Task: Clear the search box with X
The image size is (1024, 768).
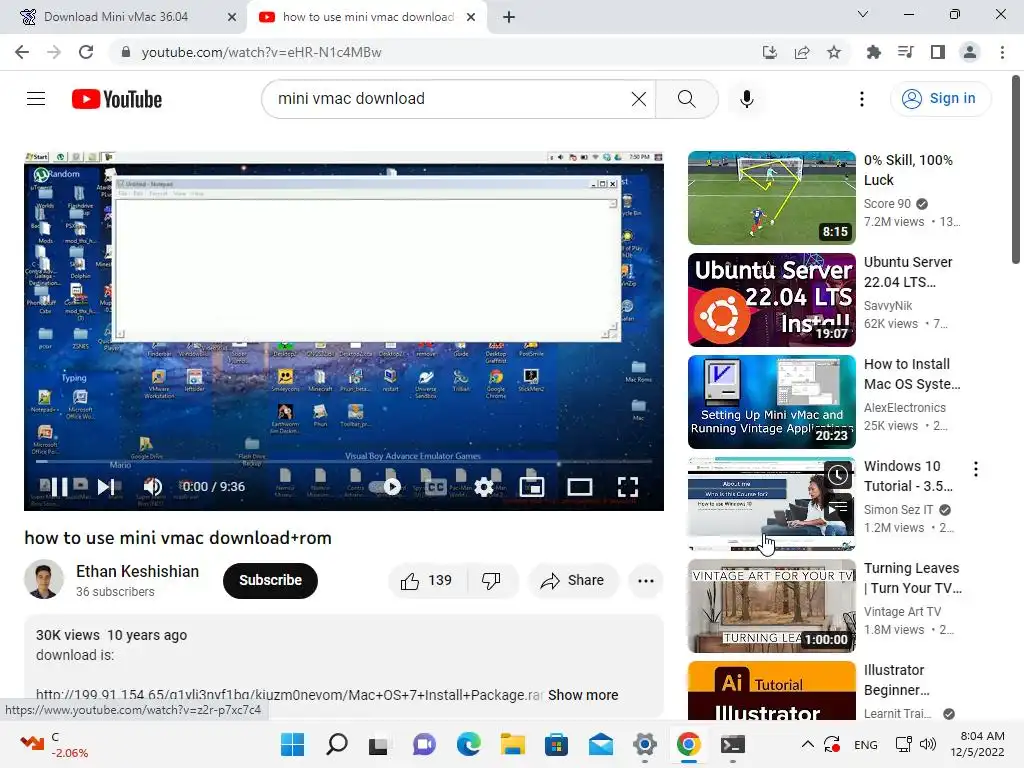Action: (x=639, y=99)
